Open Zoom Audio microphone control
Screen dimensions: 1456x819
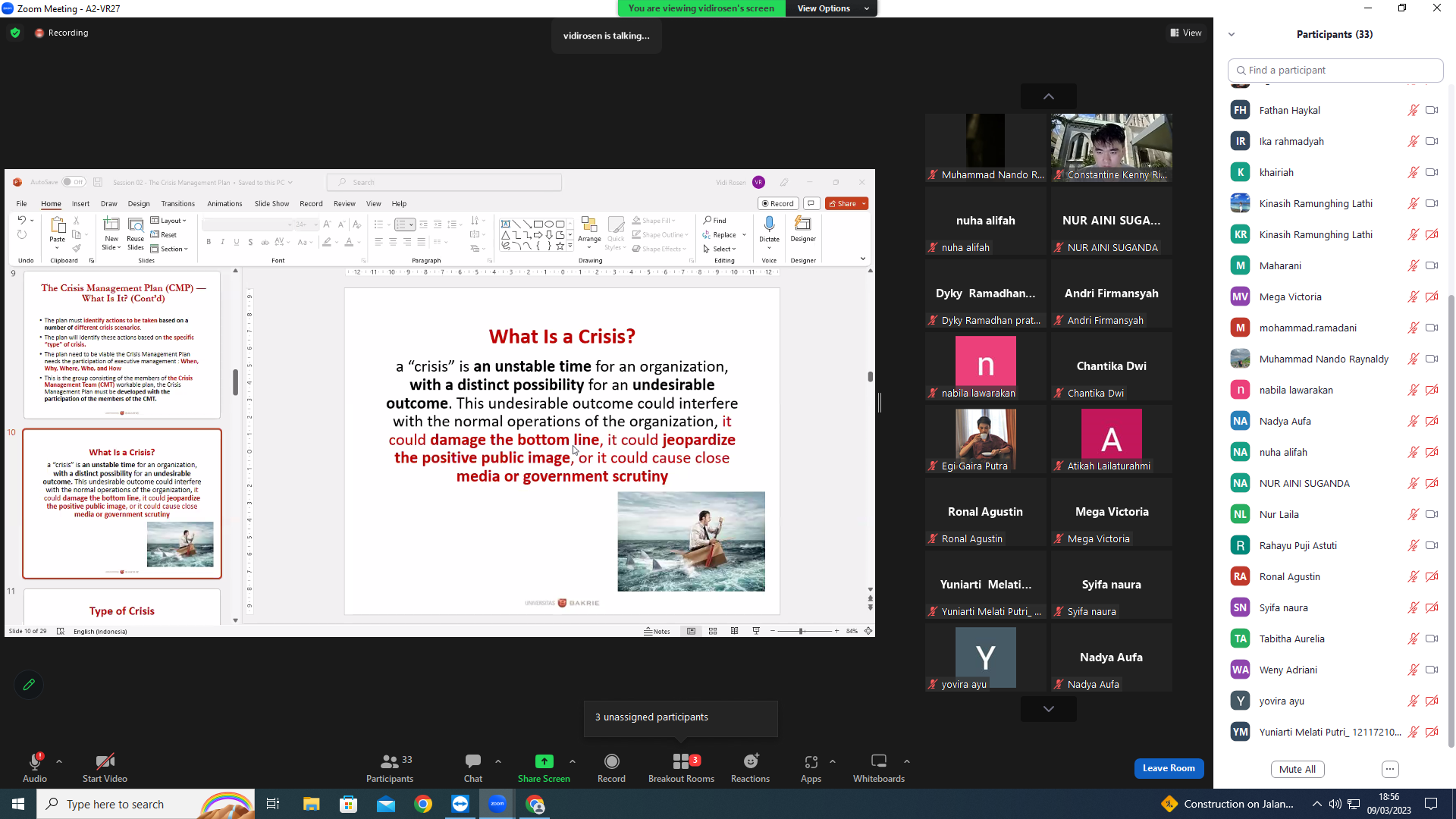pos(35,767)
